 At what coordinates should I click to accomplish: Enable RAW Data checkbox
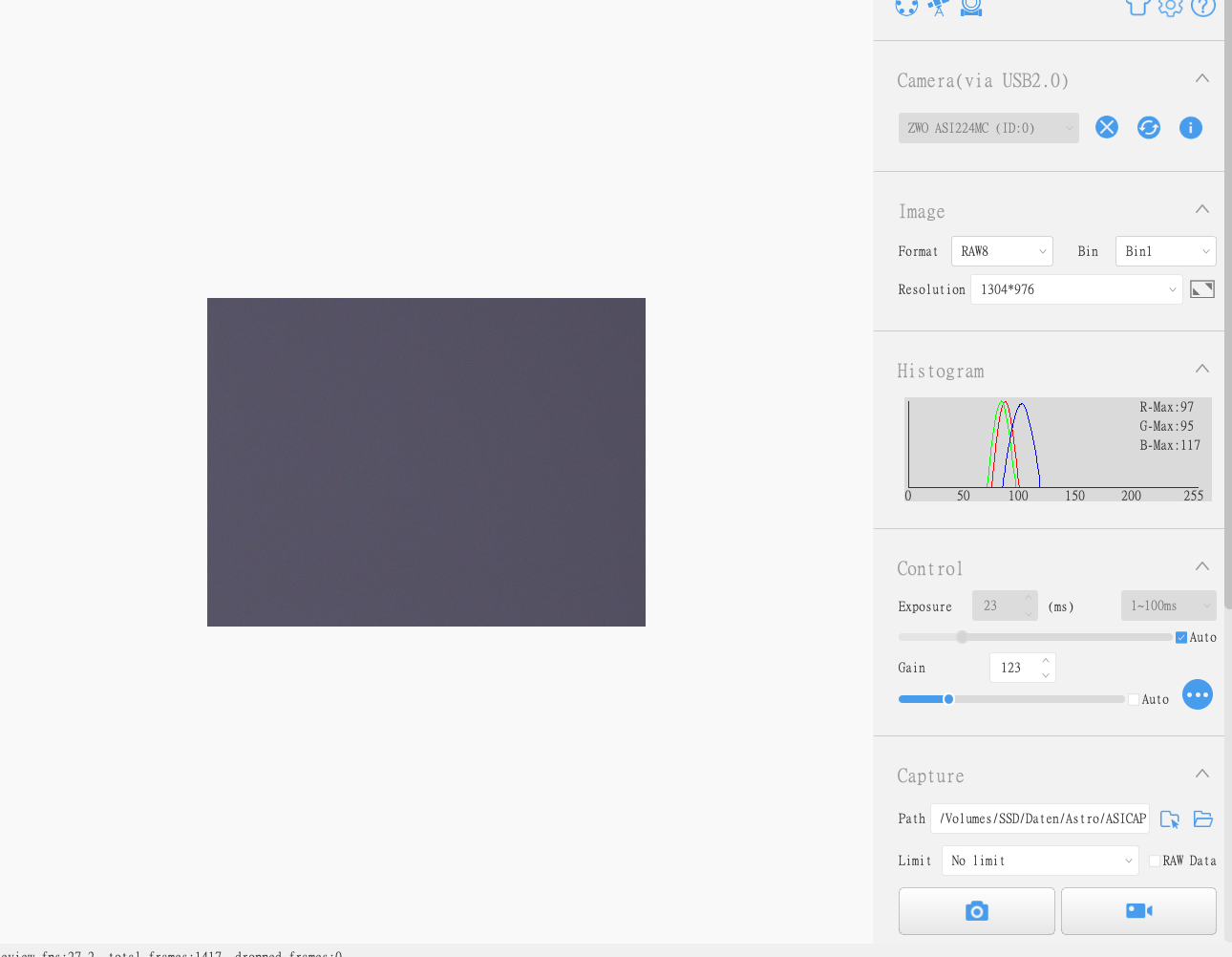(x=1155, y=861)
